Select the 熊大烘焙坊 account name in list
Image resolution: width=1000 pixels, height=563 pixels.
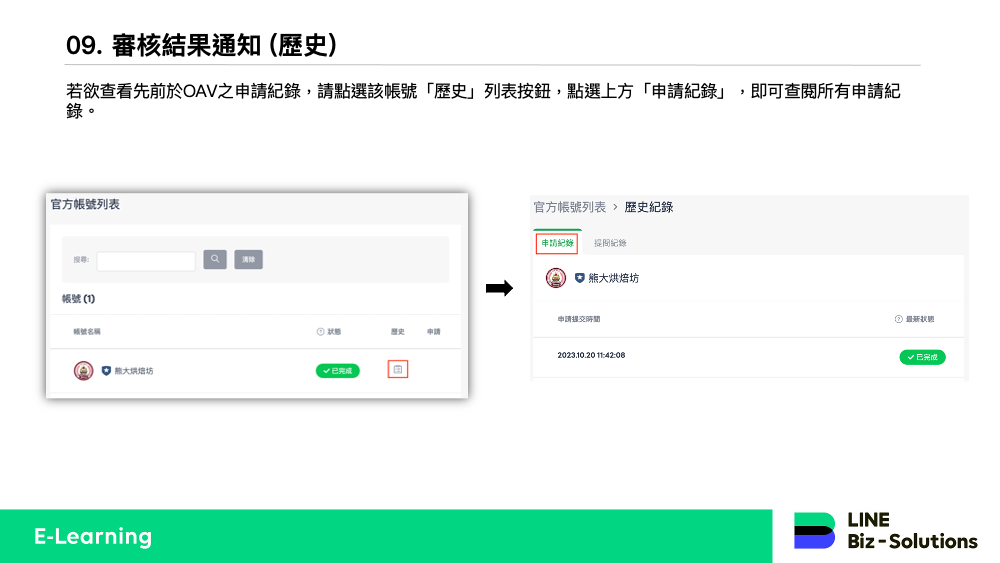(x=134, y=371)
